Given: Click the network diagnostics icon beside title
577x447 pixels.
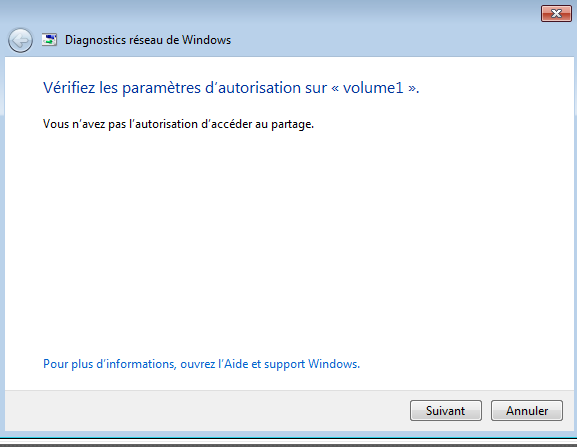Looking at the screenshot, I should point(49,40).
